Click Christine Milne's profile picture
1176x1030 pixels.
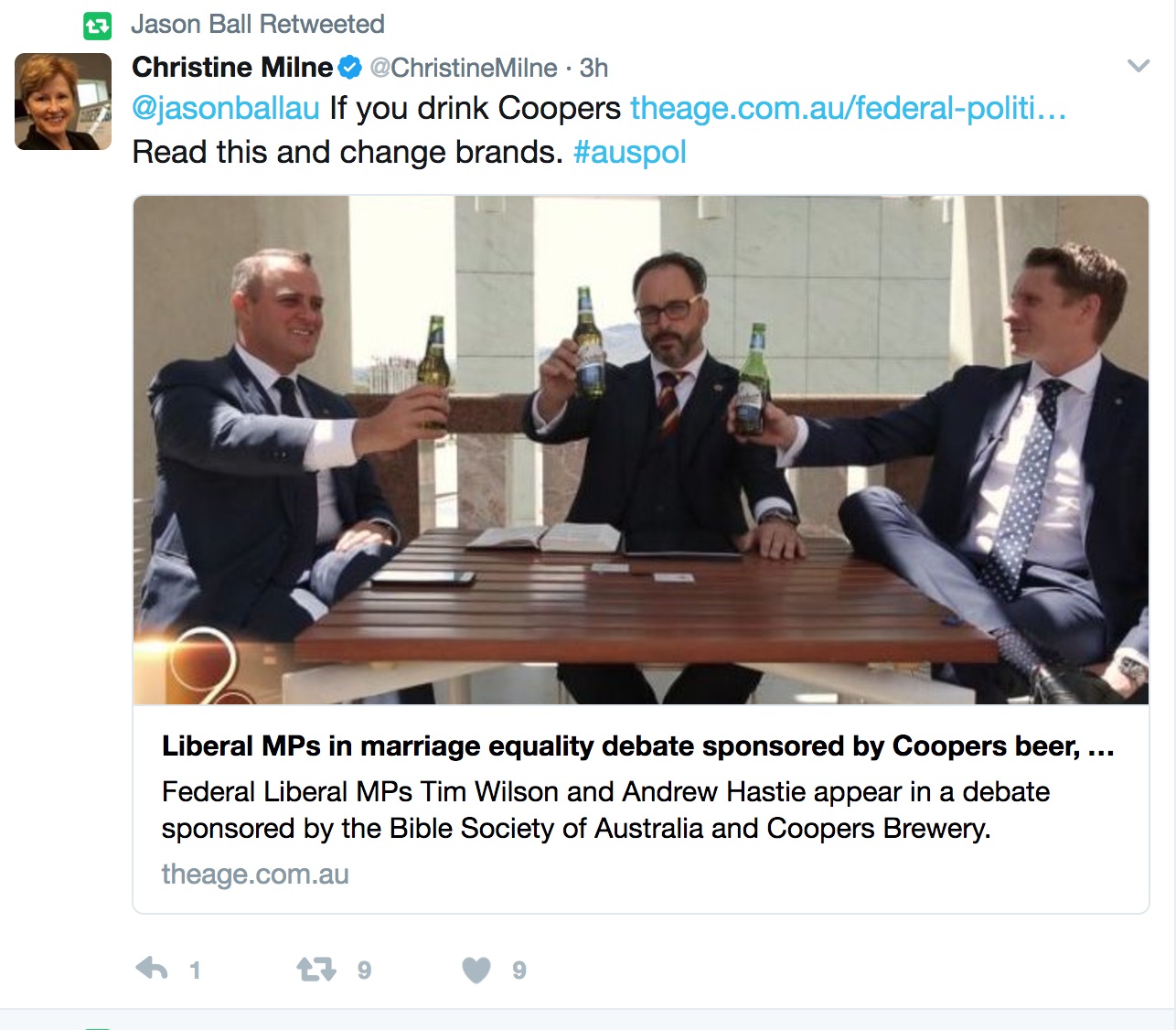click(x=62, y=101)
